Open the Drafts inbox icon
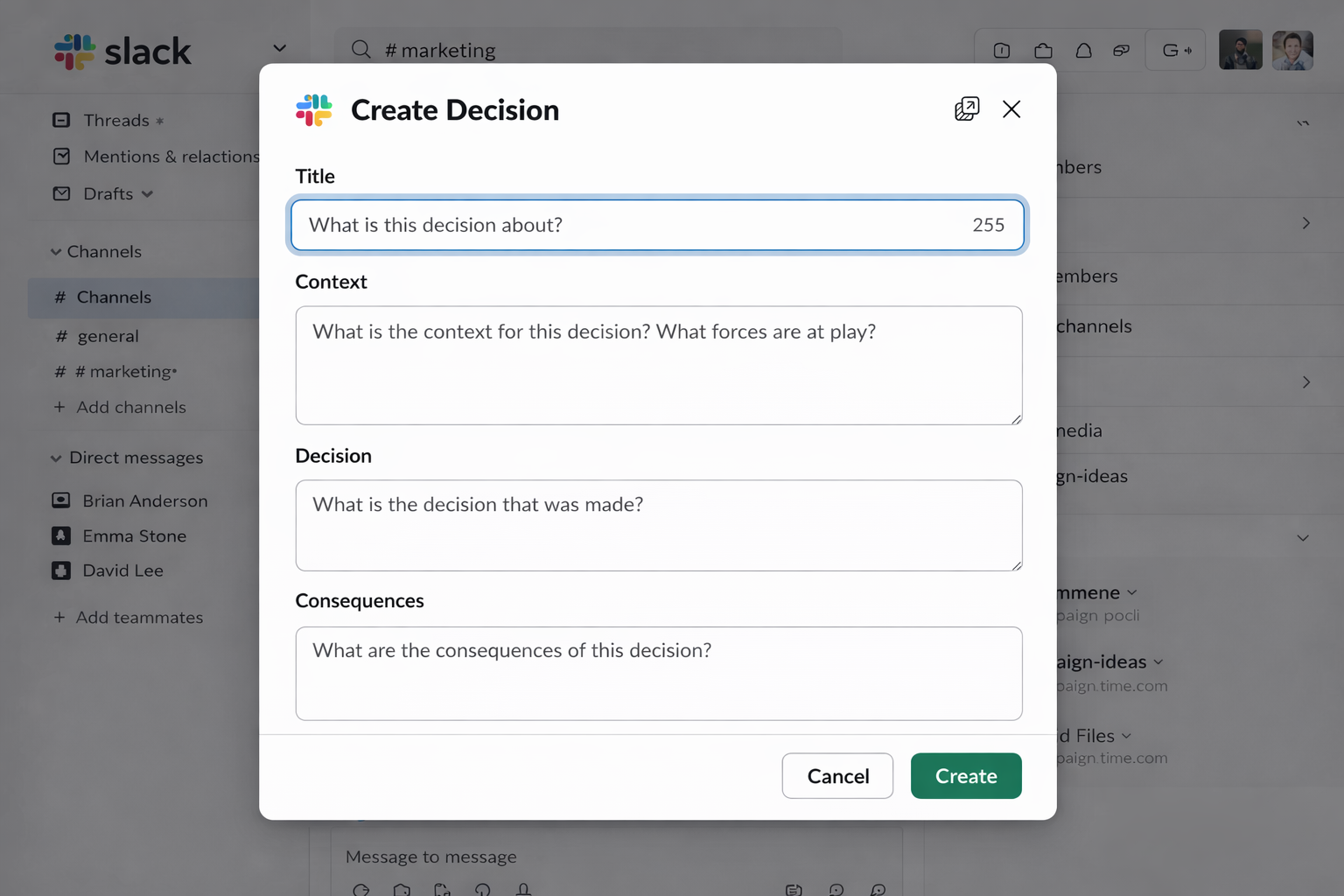 pyautogui.click(x=60, y=193)
